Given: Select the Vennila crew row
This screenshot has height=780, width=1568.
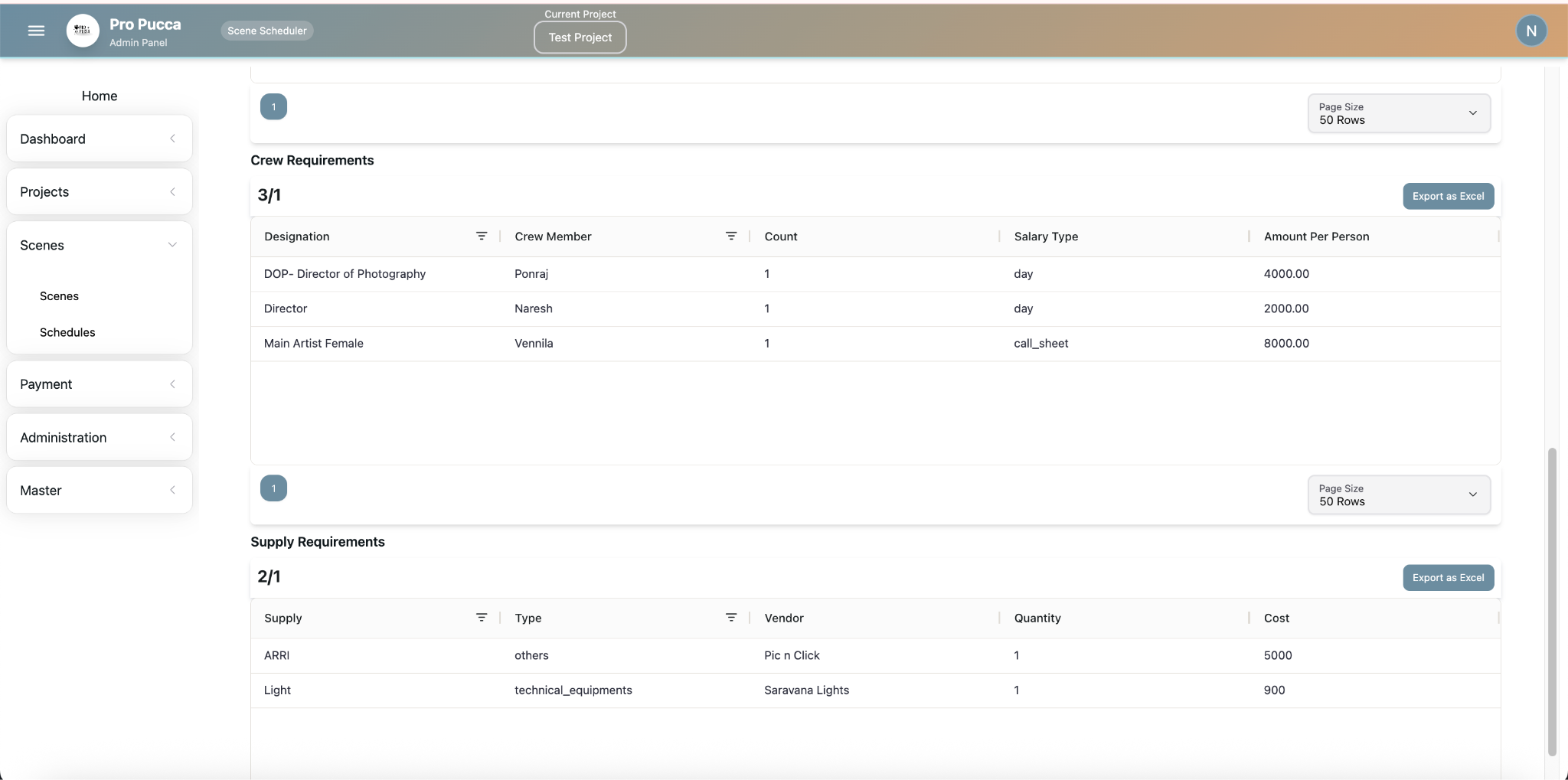Looking at the screenshot, I should click(x=534, y=344).
